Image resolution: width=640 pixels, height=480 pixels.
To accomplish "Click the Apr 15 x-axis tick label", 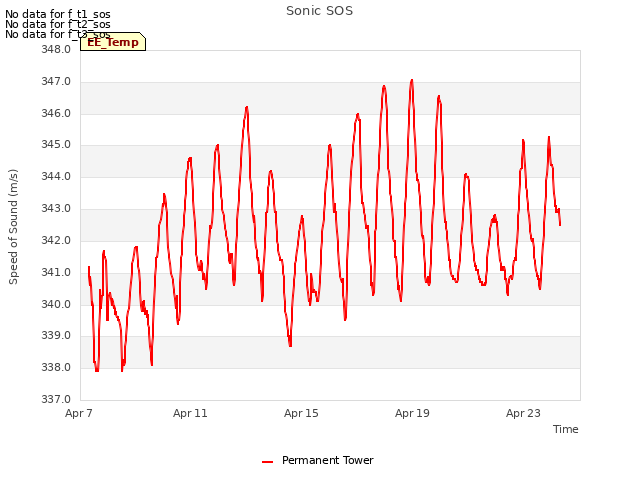I will tap(301, 413).
